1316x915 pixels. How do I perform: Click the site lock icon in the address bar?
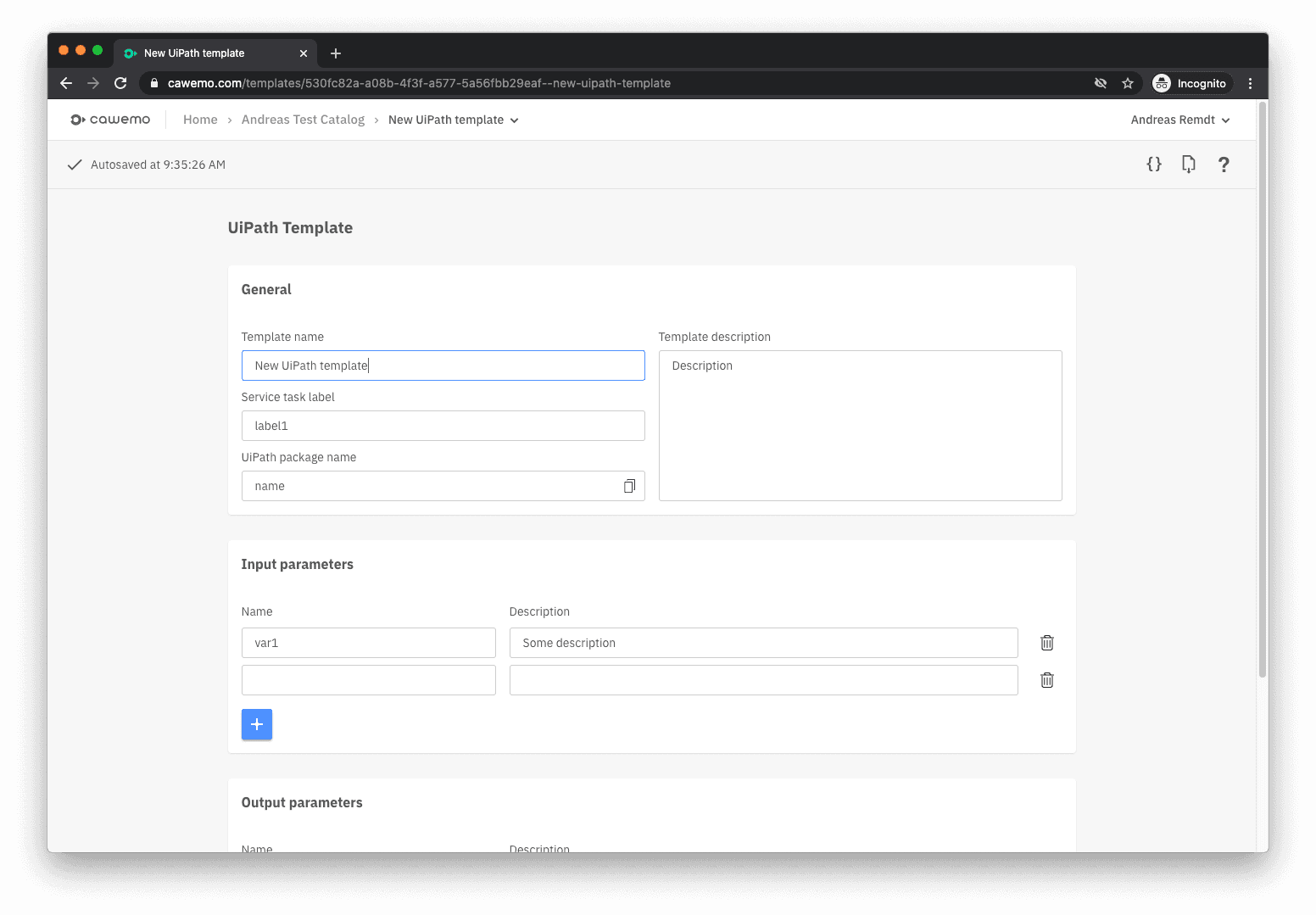(x=154, y=83)
